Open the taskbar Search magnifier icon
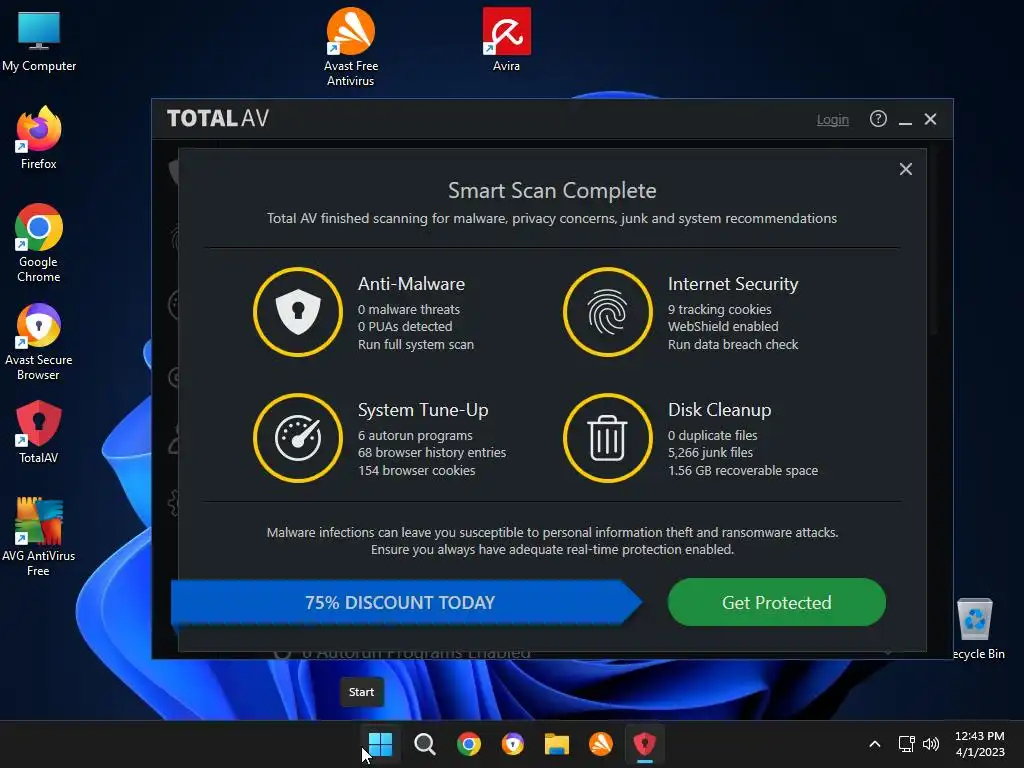This screenshot has height=768, width=1024. 424,744
